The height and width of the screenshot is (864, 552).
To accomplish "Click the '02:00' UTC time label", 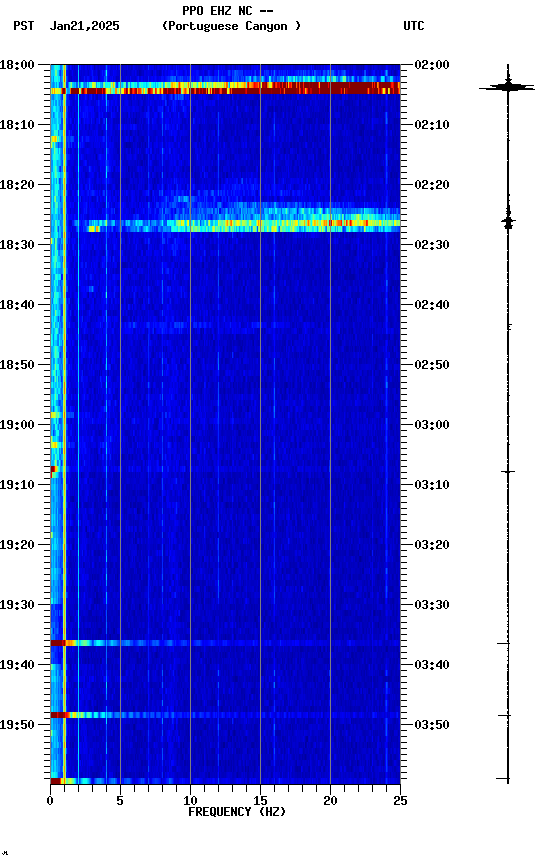I will (432, 65).
